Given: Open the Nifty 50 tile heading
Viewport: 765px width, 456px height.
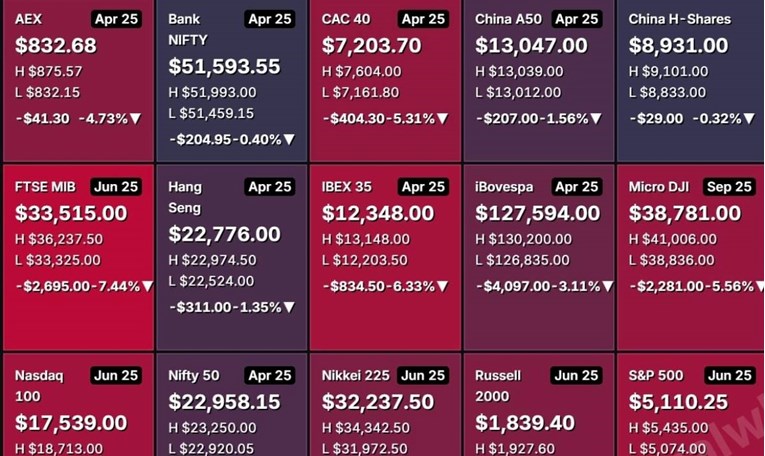Looking at the screenshot, I should click(x=196, y=376).
